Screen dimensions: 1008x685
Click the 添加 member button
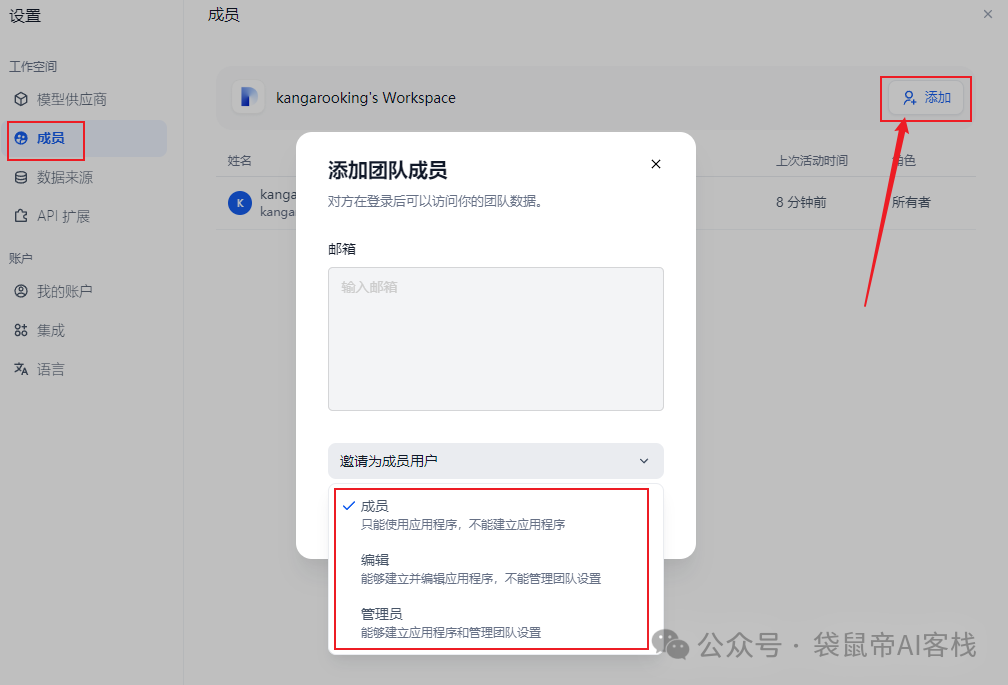tap(927, 98)
